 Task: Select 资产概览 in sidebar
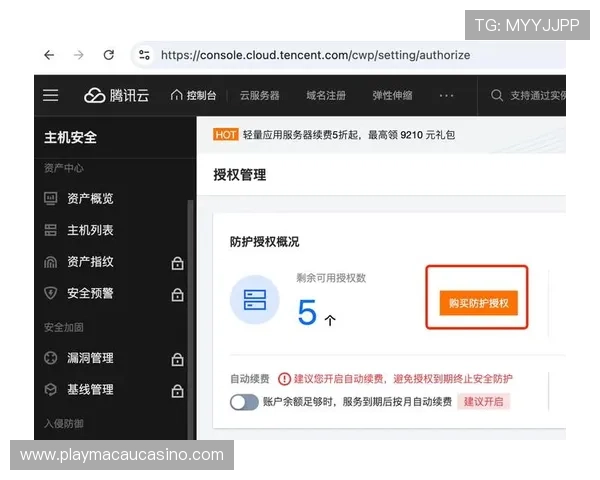[x=90, y=198]
